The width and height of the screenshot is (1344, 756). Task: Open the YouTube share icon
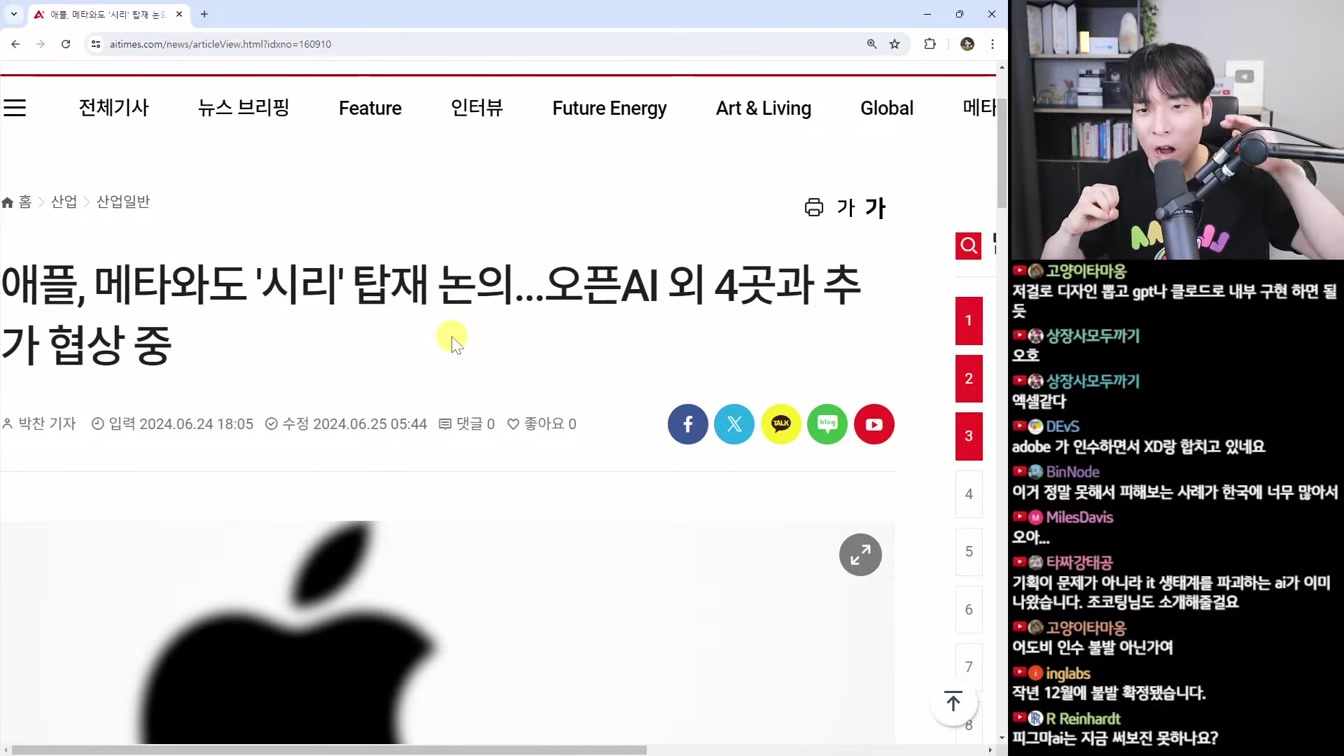[x=874, y=424]
